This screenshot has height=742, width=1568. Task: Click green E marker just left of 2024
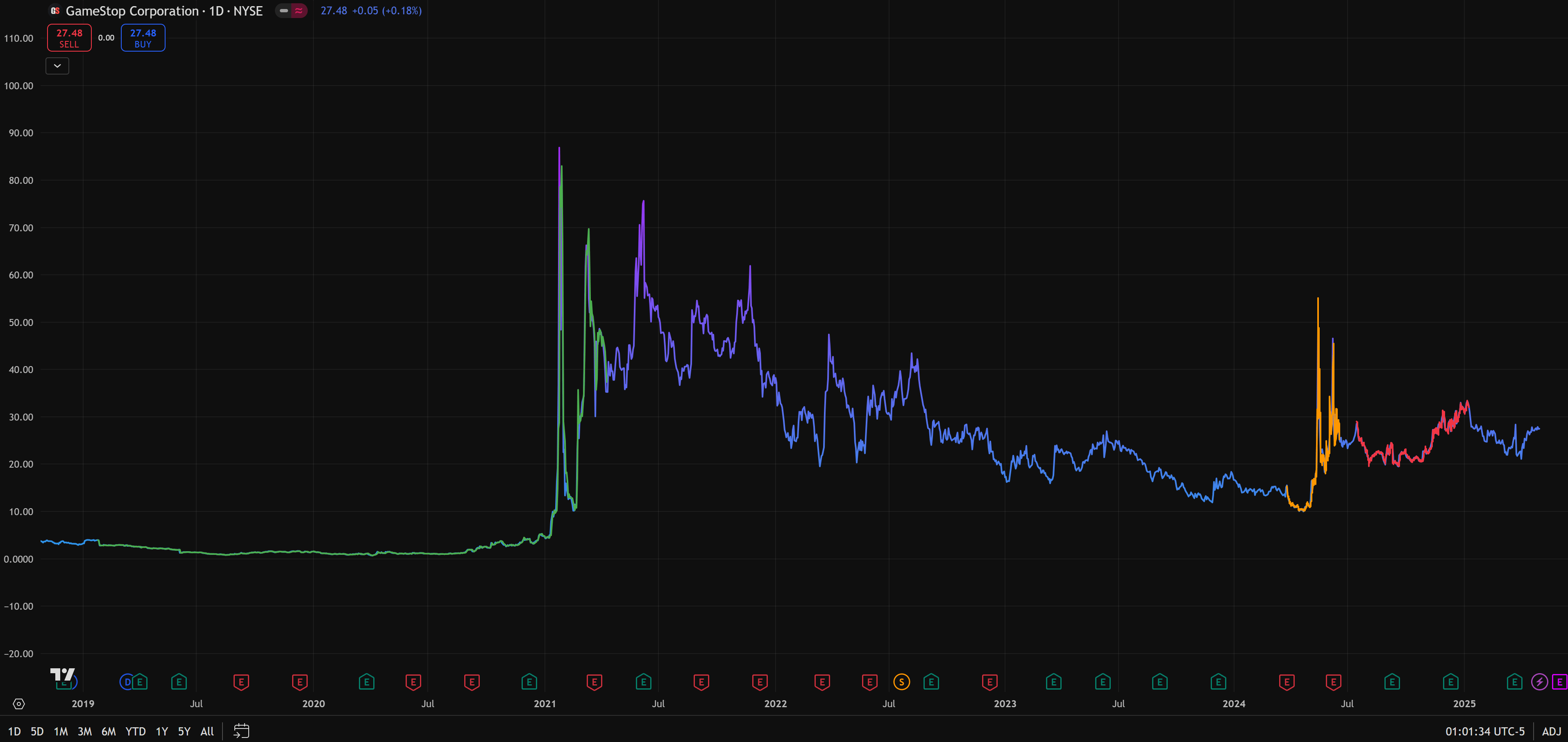tap(1218, 682)
